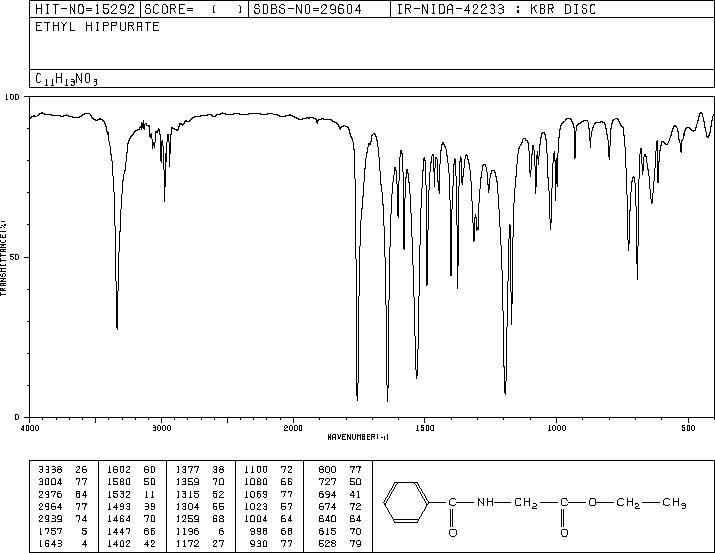The width and height of the screenshot is (715, 553).
Task: Click the terminal CH3 group in the structure
Action: tap(674, 503)
